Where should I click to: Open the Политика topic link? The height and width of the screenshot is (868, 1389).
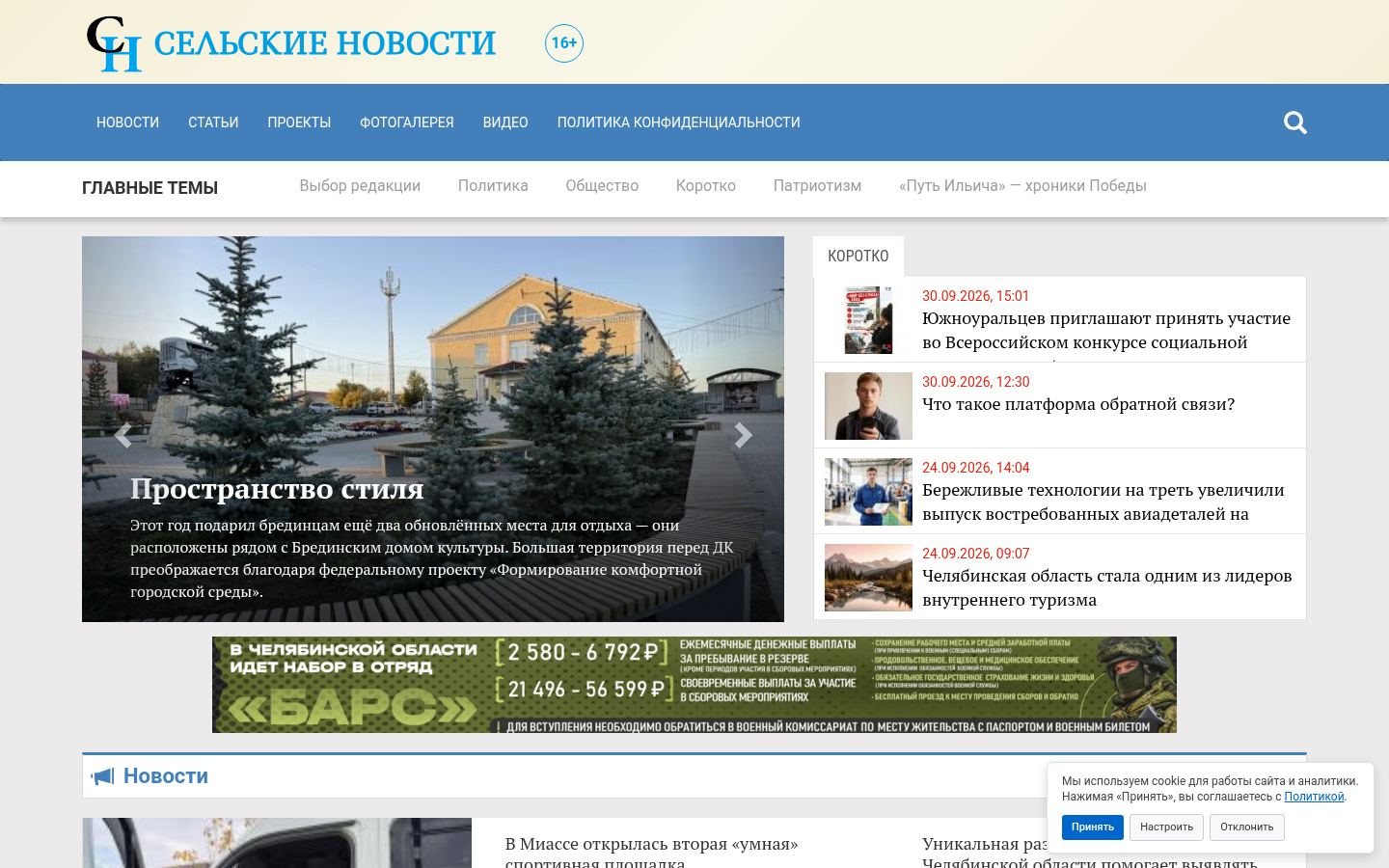tap(493, 186)
